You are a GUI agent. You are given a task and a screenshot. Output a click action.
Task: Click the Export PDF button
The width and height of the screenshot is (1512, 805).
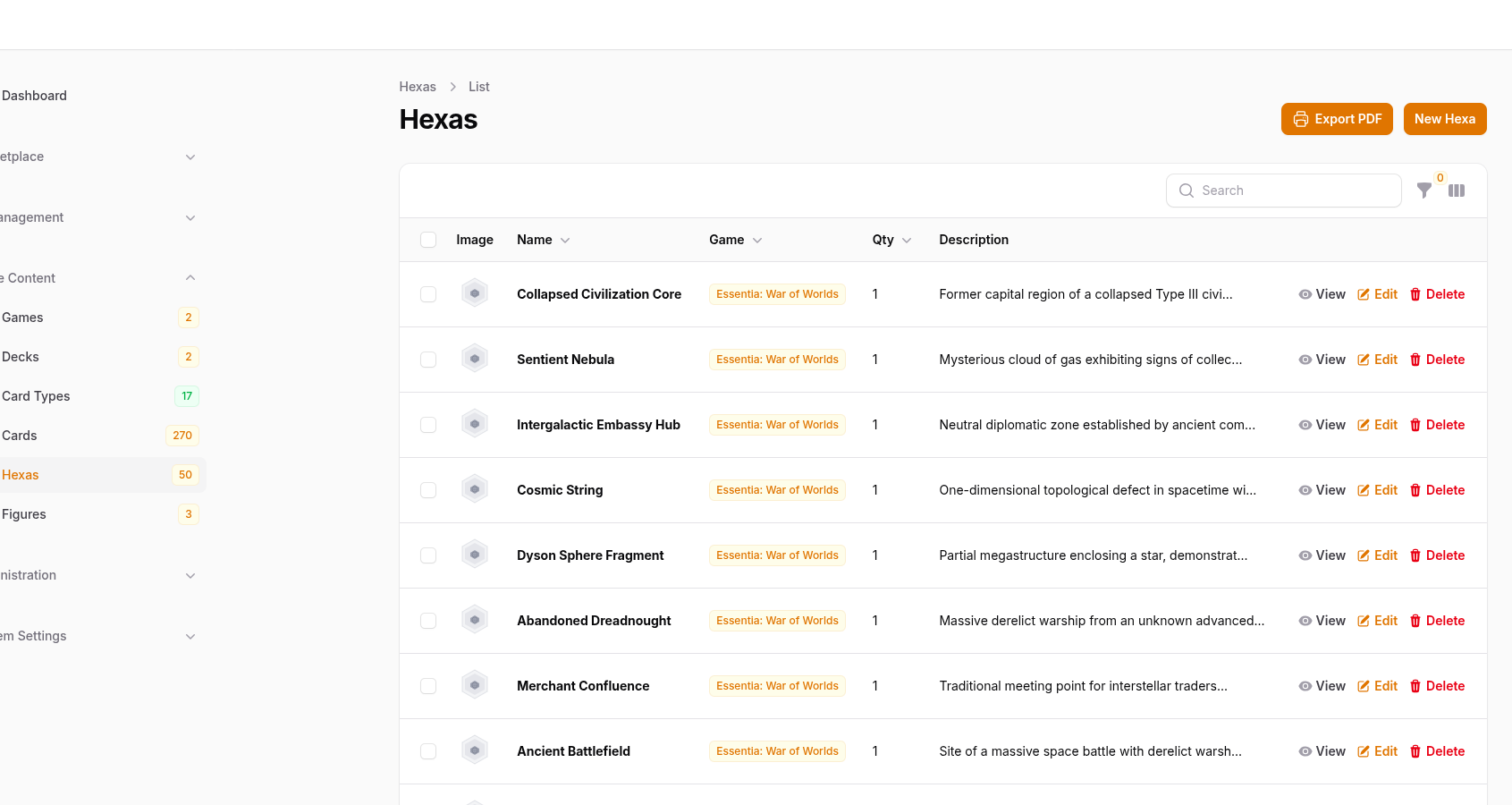point(1337,119)
